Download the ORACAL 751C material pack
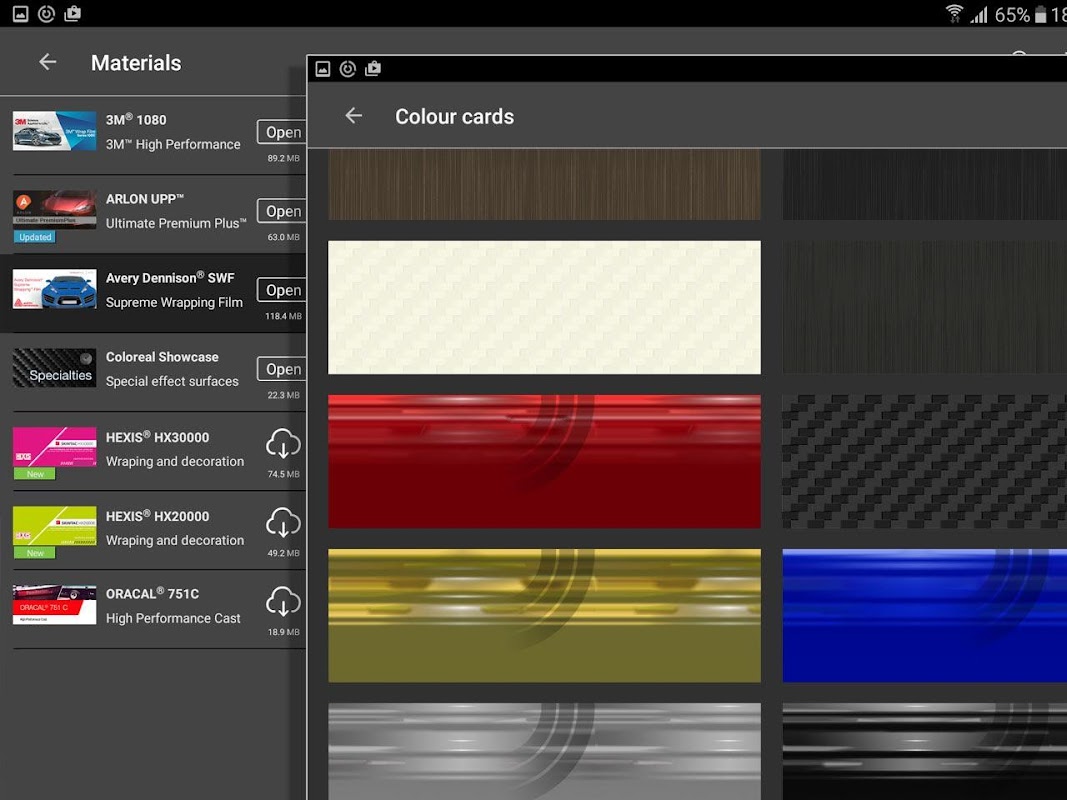 (x=283, y=601)
